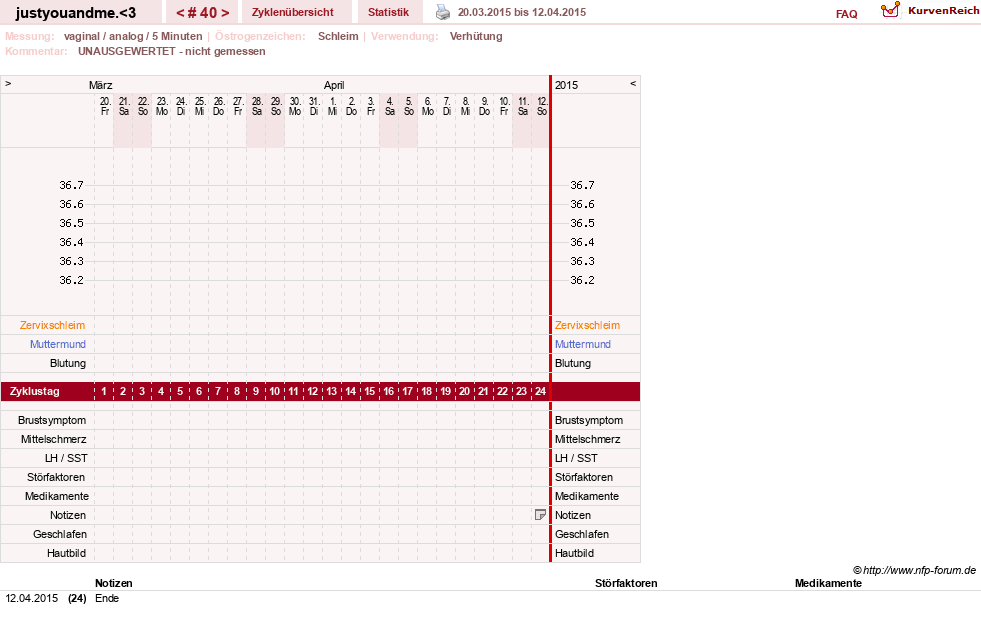Screen dimensions: 981x622
Task: Click the date column header 20. Fr
Action: [x=104, y=106]
